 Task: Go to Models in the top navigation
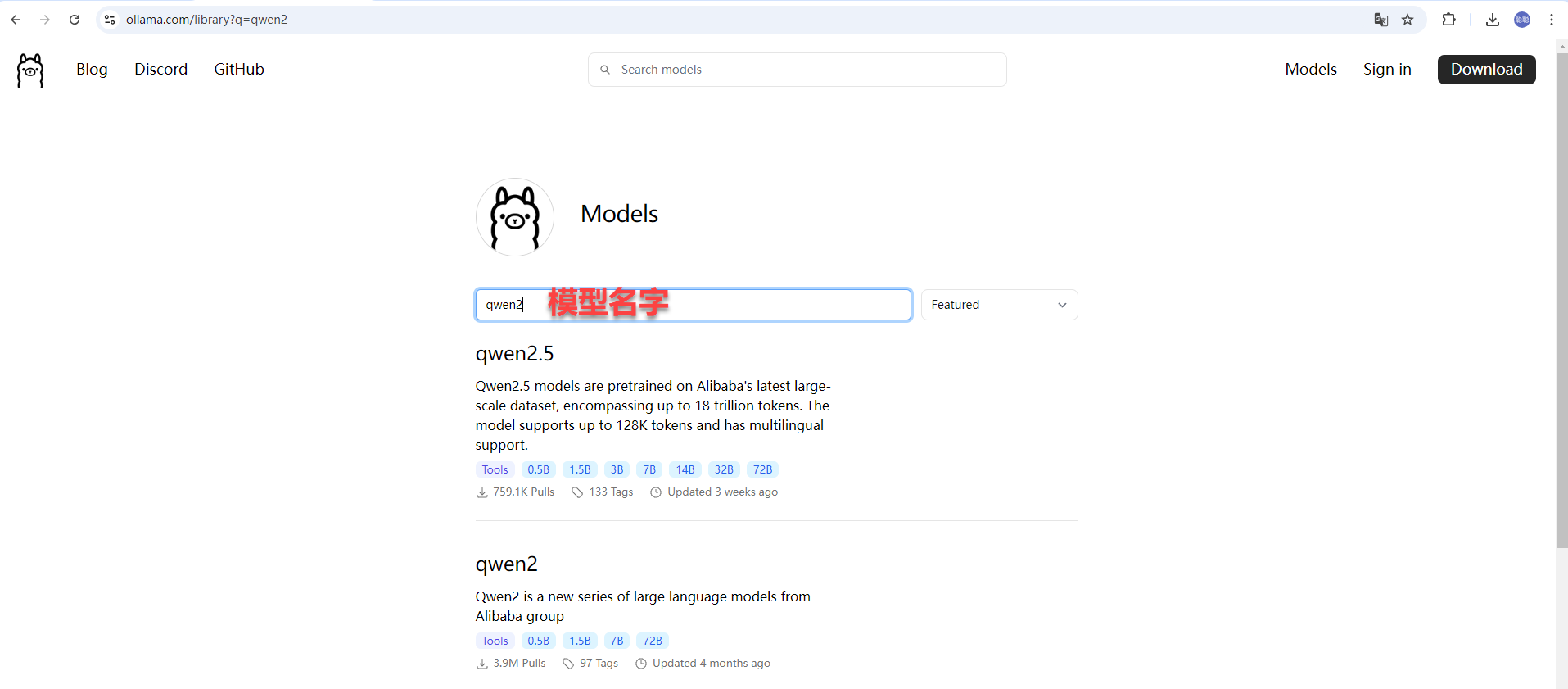1311,70
